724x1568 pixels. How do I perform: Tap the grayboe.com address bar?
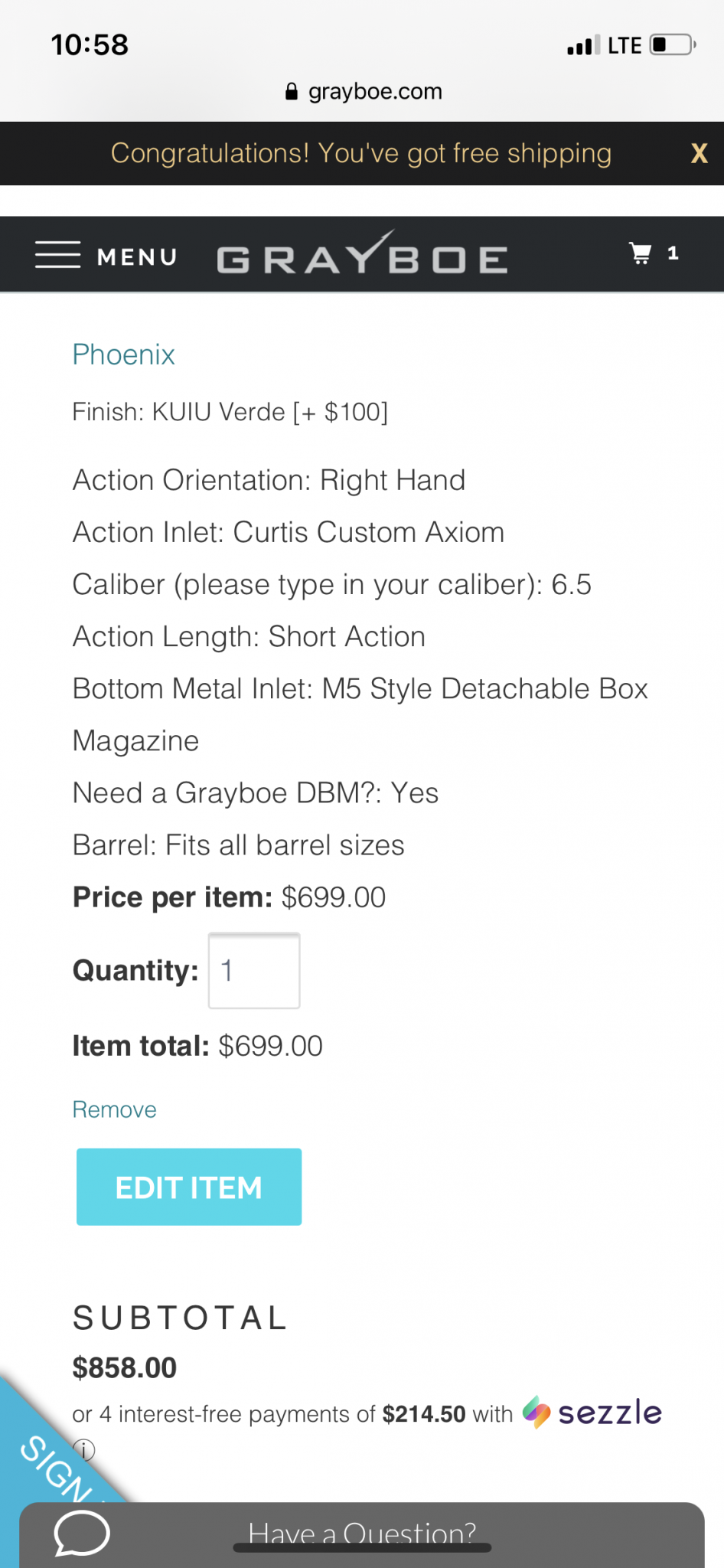pyautogui.click(x=364, y=92)
